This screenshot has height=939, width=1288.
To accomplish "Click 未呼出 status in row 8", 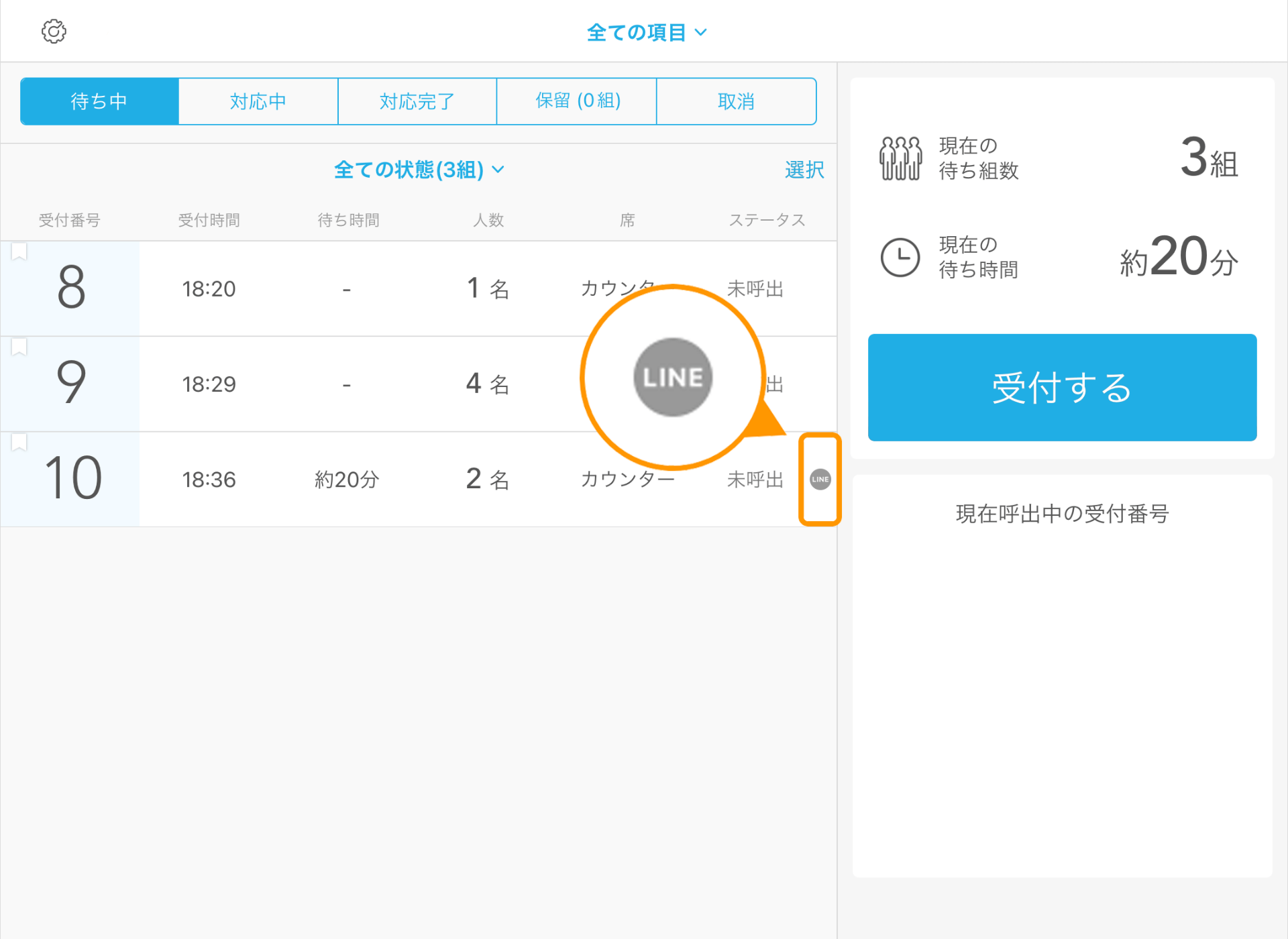I will pyautogui.click(x=755, y=289).
